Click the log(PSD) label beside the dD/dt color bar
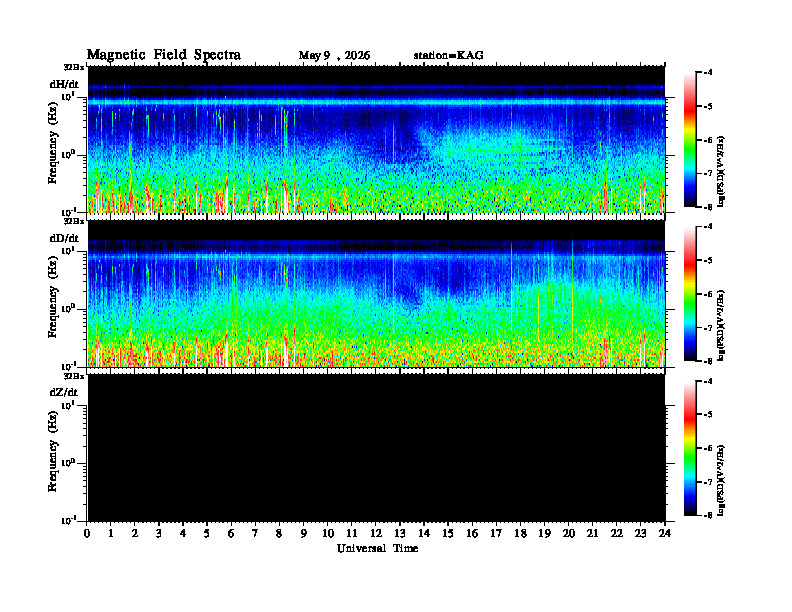The width and height of the screenshot is (792, 612). pos(721,326)
